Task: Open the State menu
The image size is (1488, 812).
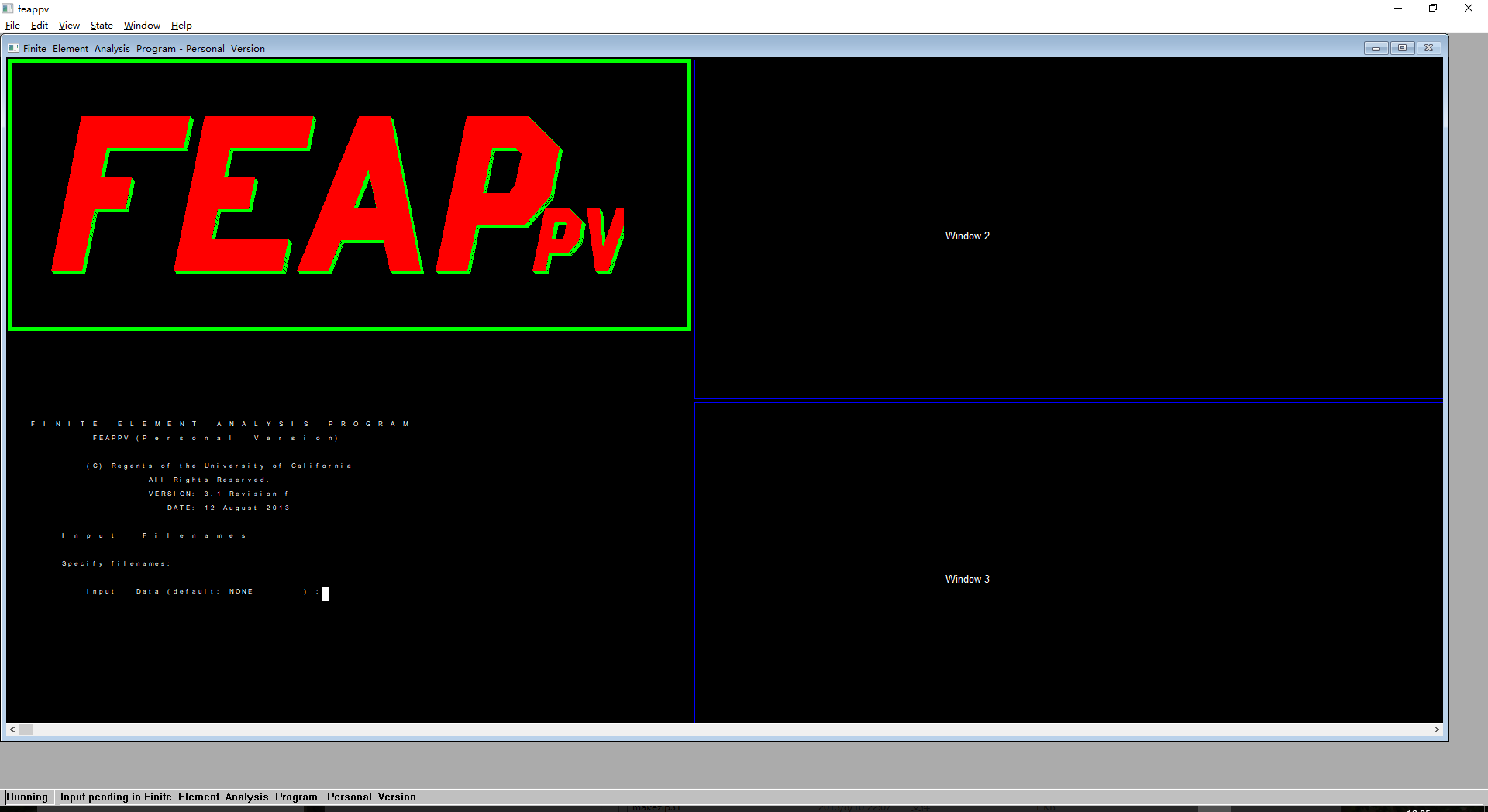Action: (x=102, y=26)
